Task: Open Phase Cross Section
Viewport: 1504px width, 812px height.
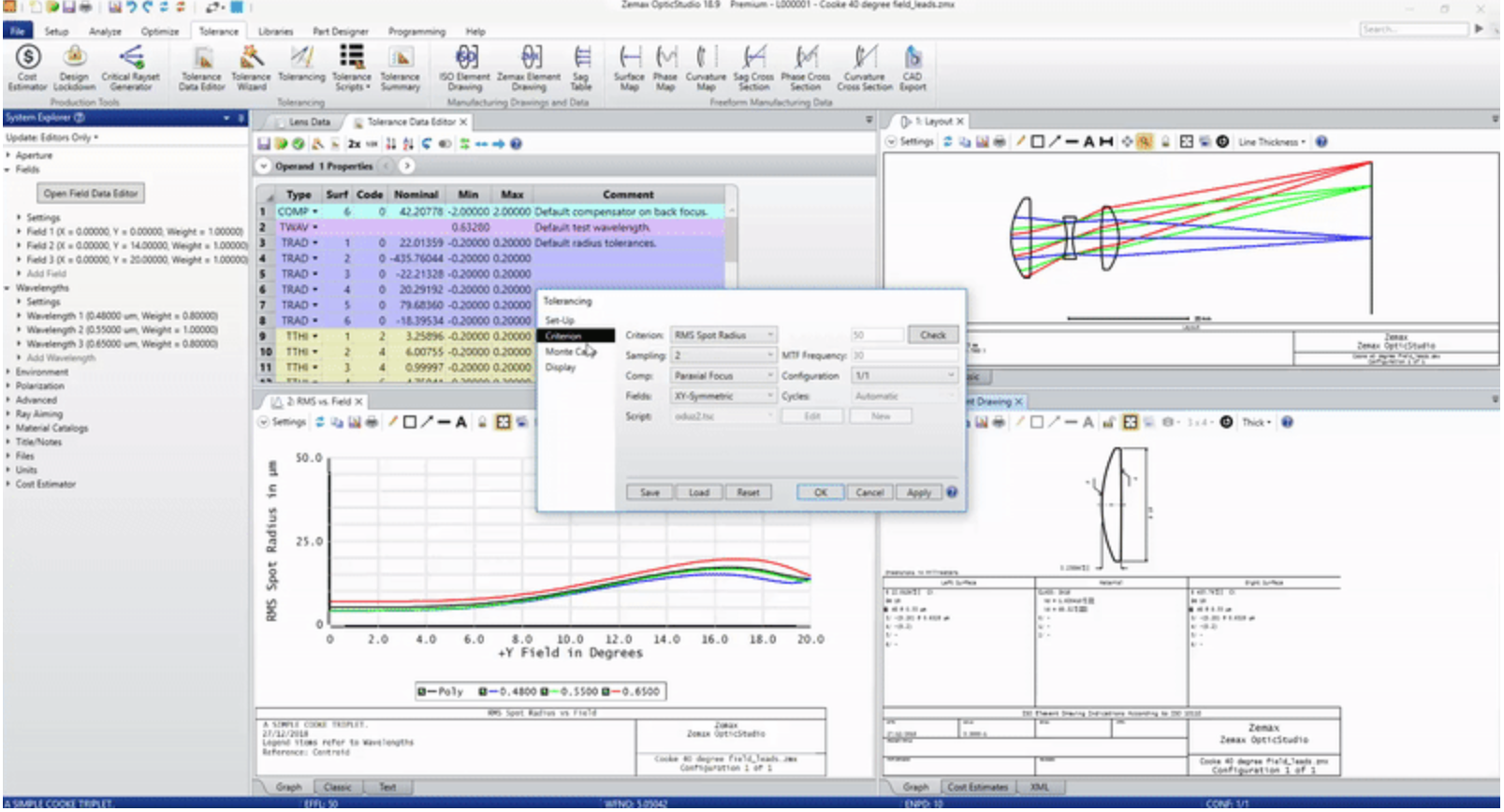Action: [x=806, y=67]
